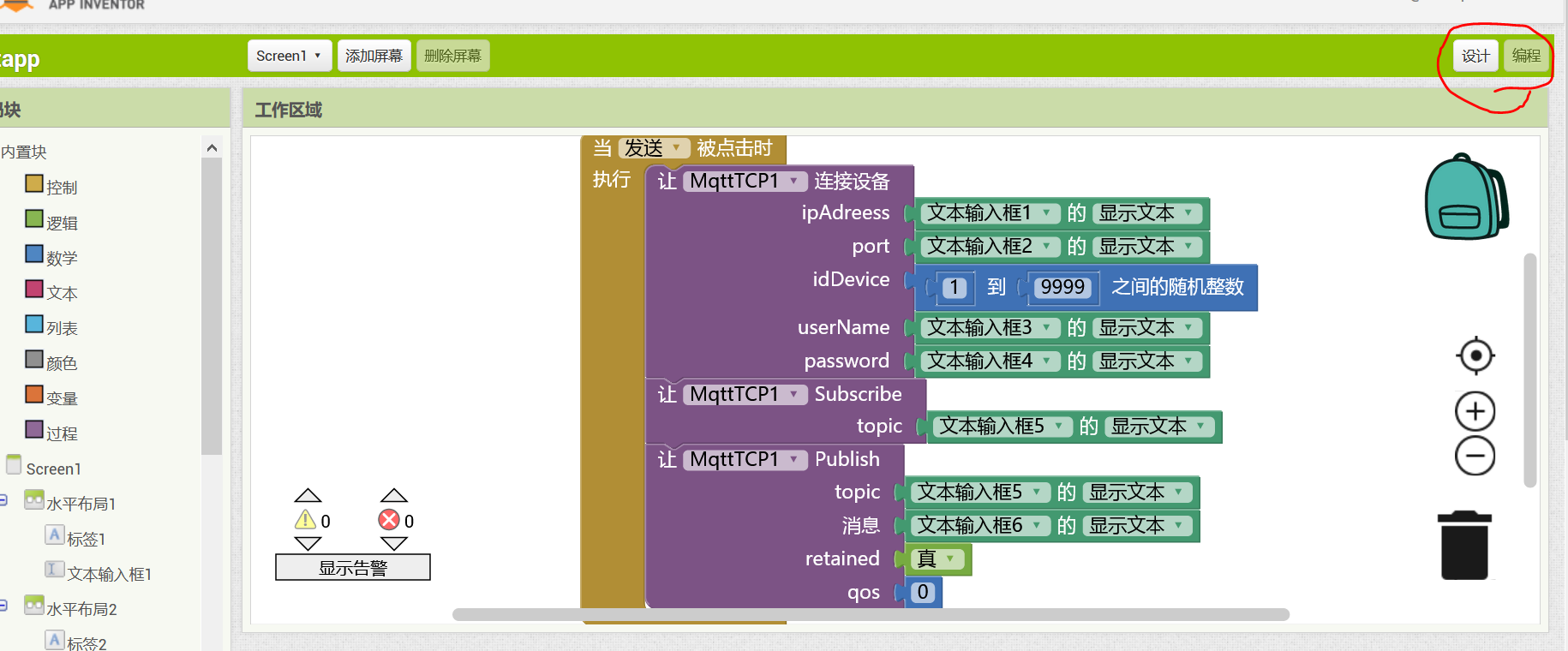Click the 删除屏幕 button
Screen dimensions: 1568x651
pos(452,56)
